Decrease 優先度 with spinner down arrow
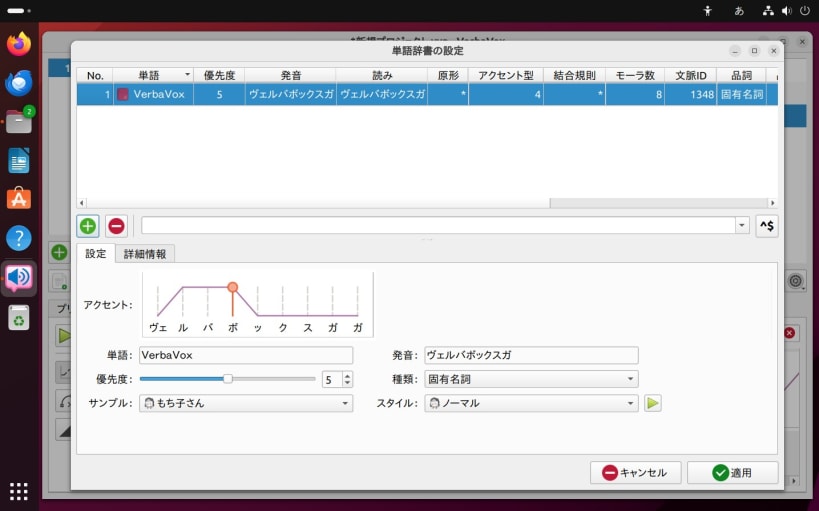 [x=348, y=383]
